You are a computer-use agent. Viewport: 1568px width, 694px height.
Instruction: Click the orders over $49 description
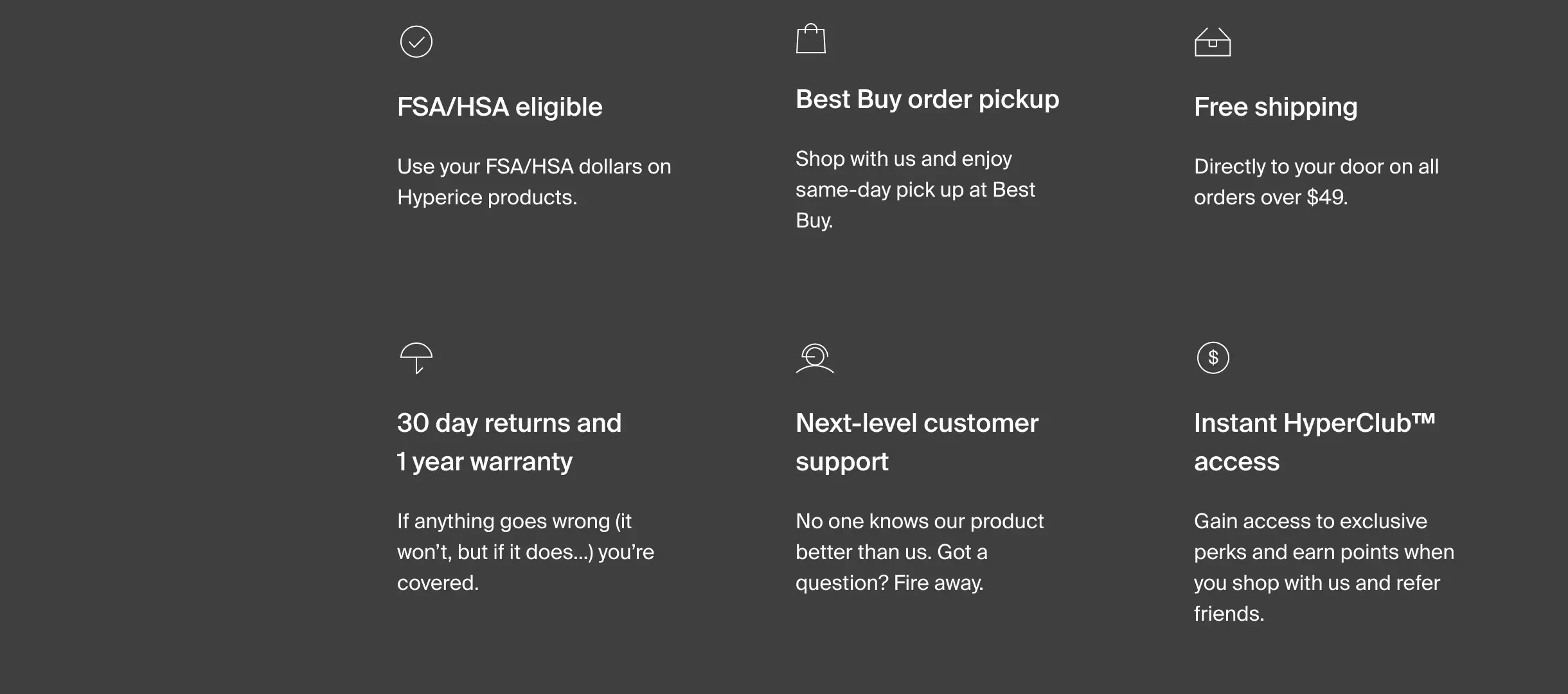(1270, 197)
